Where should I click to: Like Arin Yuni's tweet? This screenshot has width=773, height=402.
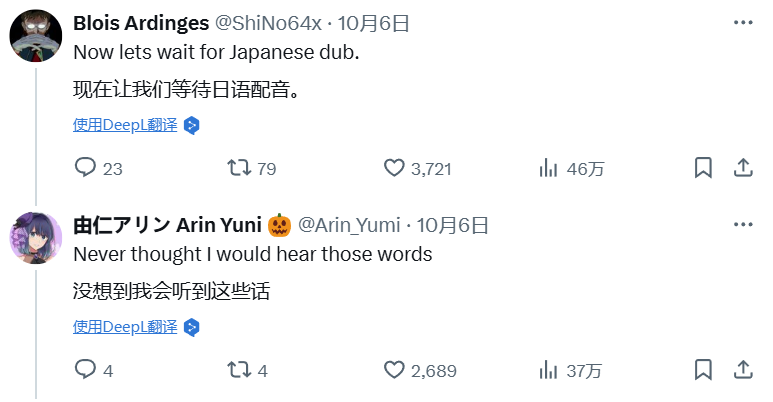(x=394, y=370)
